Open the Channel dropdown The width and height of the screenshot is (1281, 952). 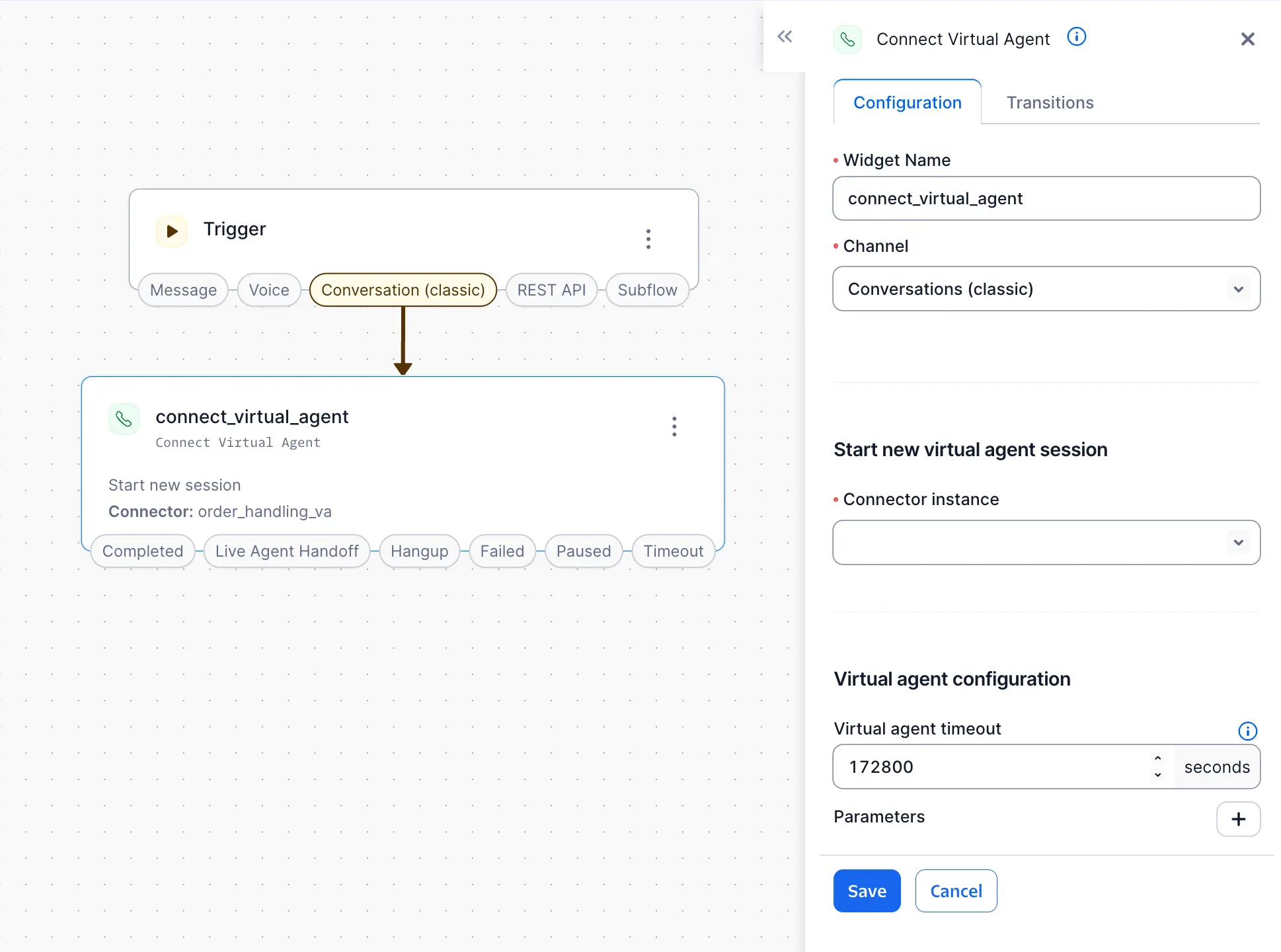coord(1046,289)
